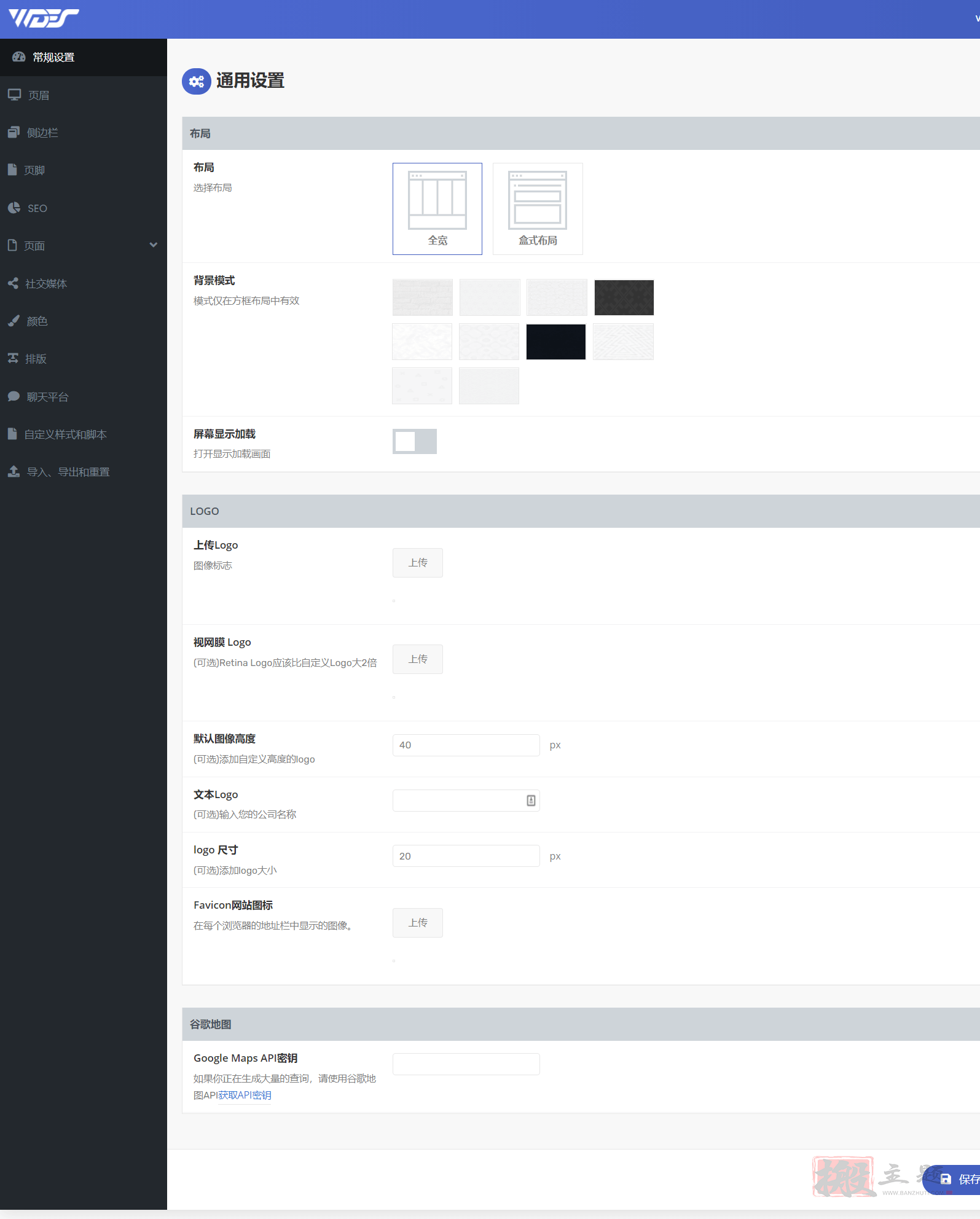
Task: Select SEO in the sidebar menu
Action: pos(84,208)
